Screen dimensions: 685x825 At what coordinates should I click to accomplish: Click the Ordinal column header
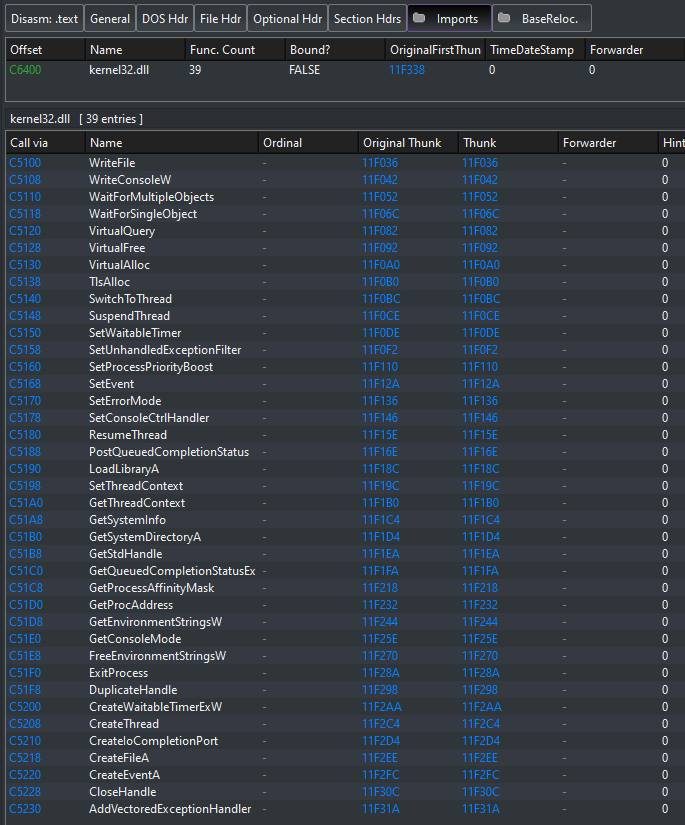pyautogui.click(x=308, y=143)
